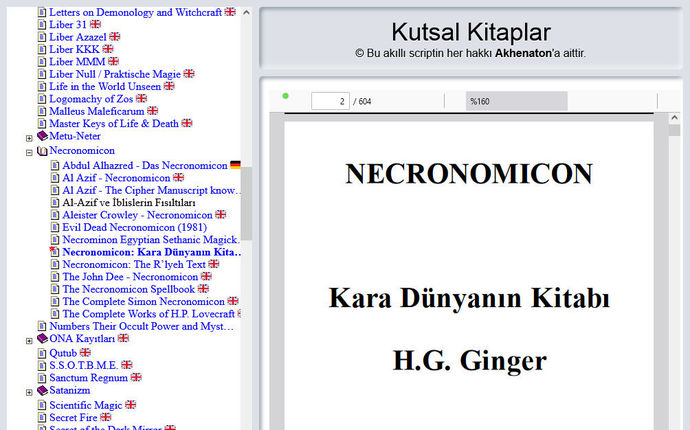Open Al Azif - The Cipher Manuscript entry
This screenshot has height=430, width=690.
pos(151,190)
